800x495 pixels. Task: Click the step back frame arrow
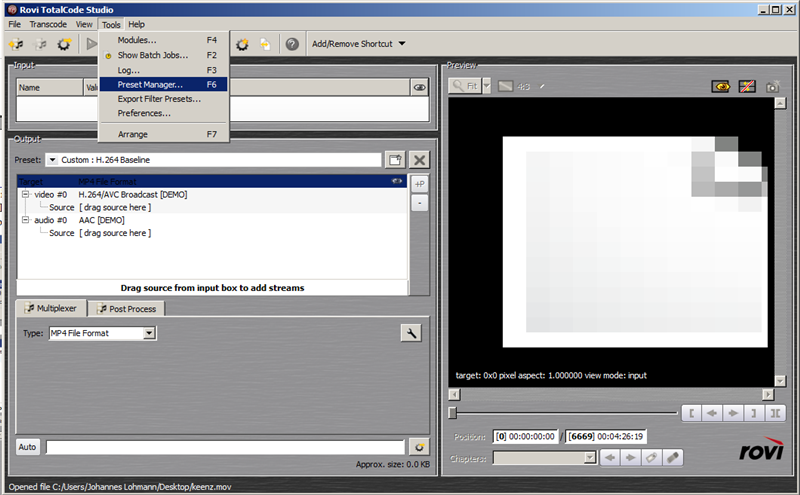(x=712, y=413)
